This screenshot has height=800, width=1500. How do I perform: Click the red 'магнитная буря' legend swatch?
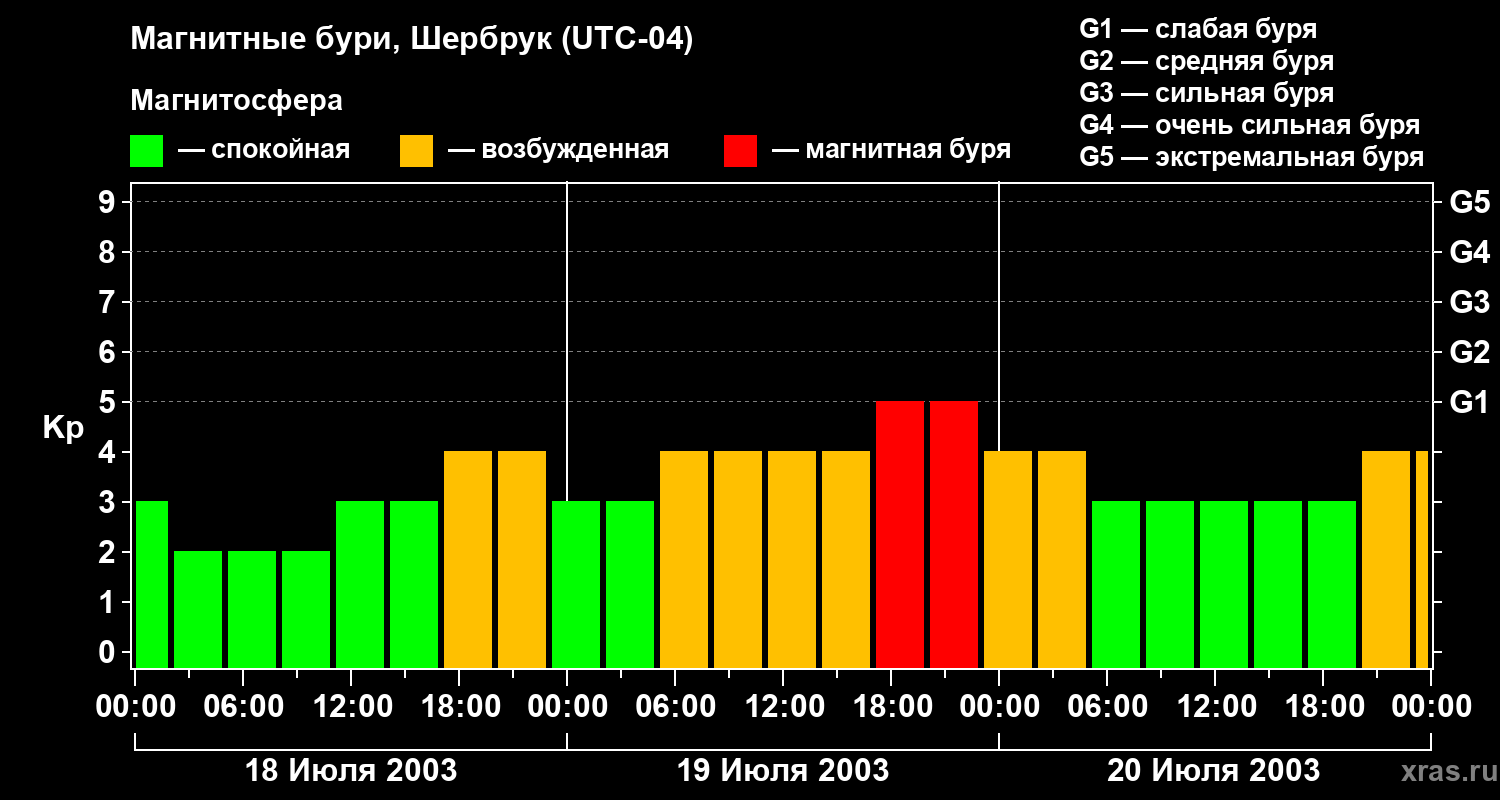[x=740, y=151]
